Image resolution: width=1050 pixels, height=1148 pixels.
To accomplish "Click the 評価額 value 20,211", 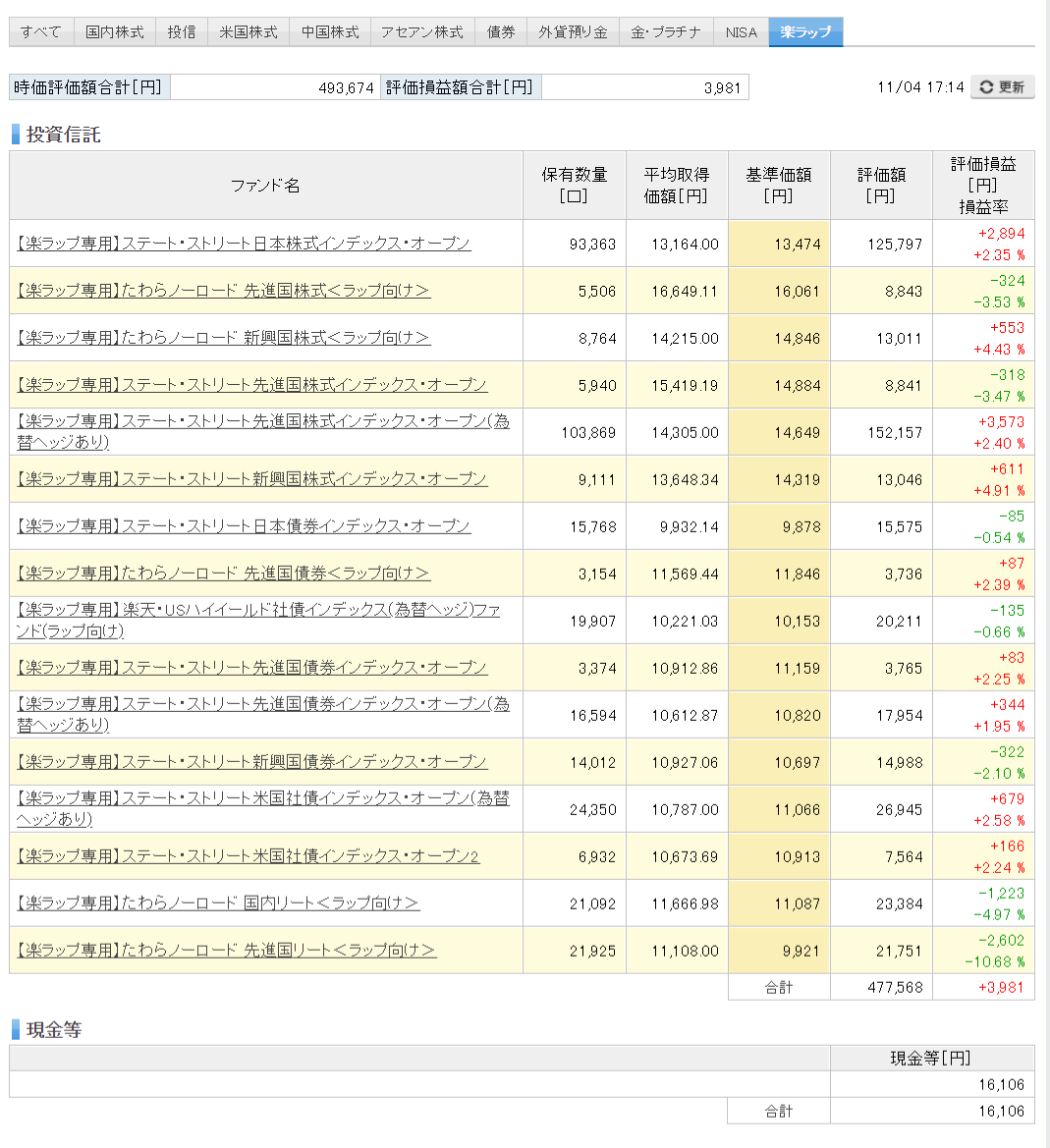I will (899, 622).
